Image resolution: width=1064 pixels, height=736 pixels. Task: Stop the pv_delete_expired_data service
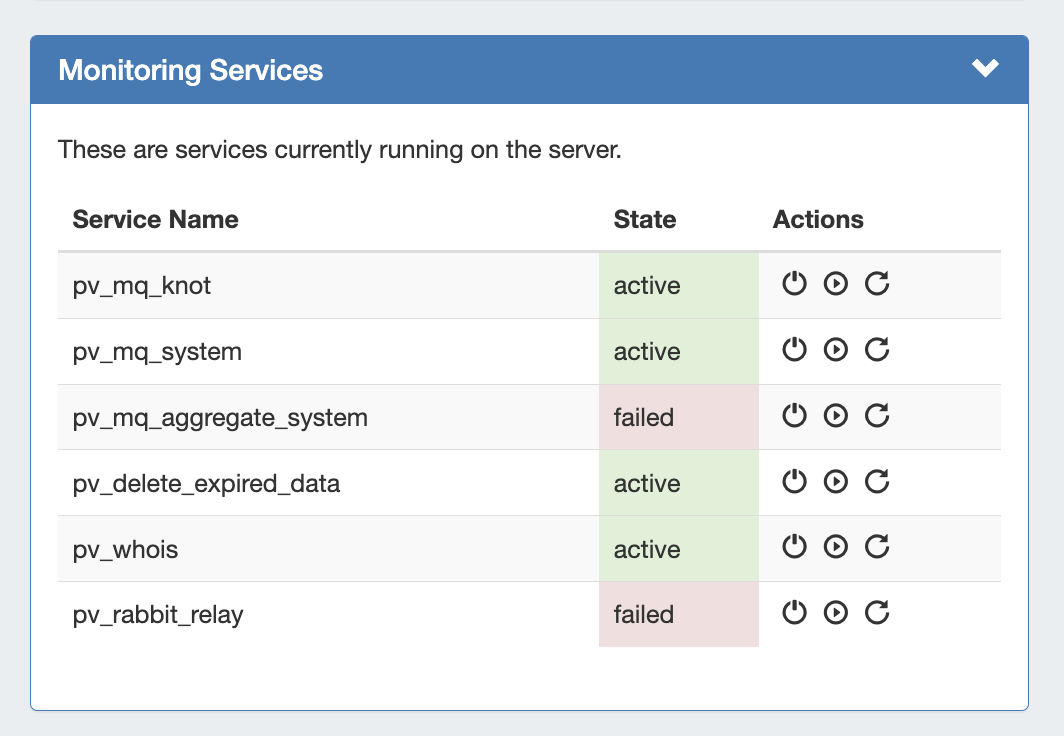794,482
